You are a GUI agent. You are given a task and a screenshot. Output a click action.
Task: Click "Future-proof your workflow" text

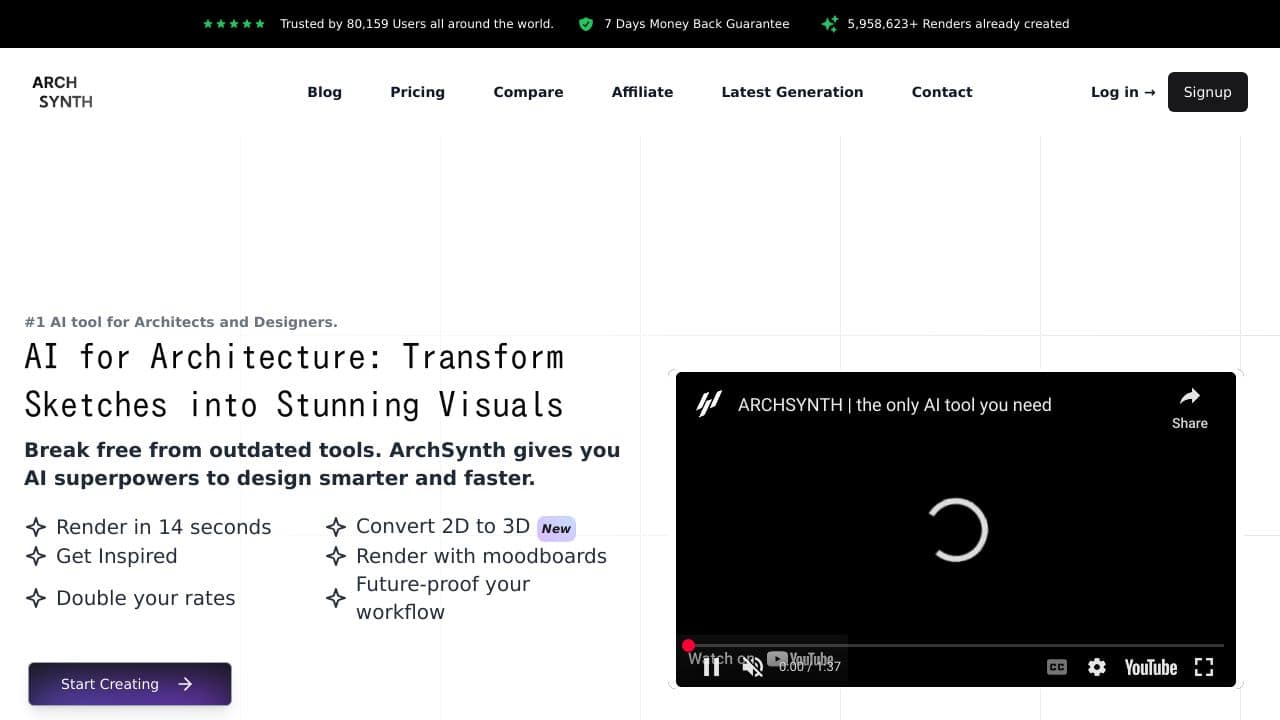coord(443,598)
